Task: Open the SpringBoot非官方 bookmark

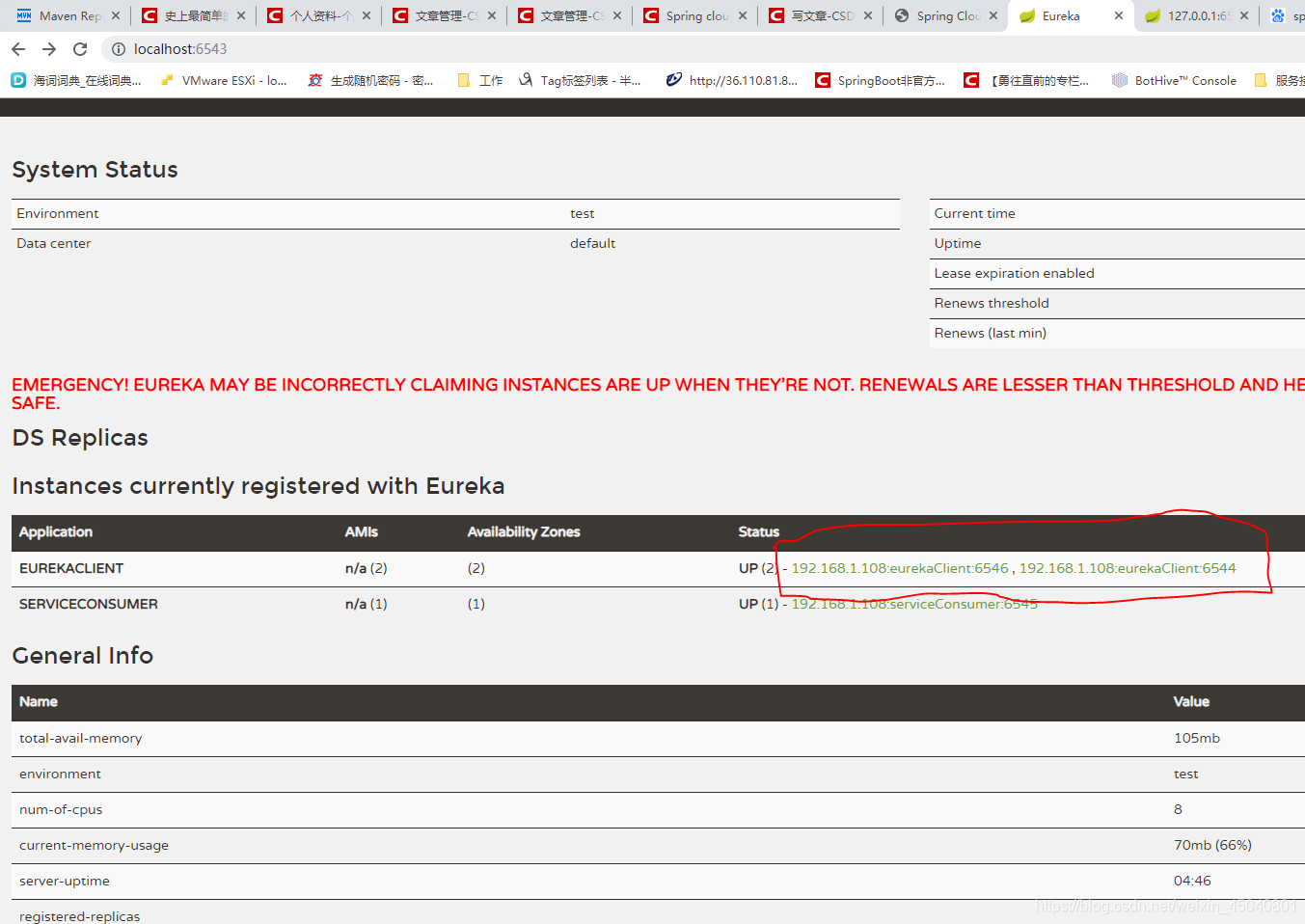Action: click(881, 81)
